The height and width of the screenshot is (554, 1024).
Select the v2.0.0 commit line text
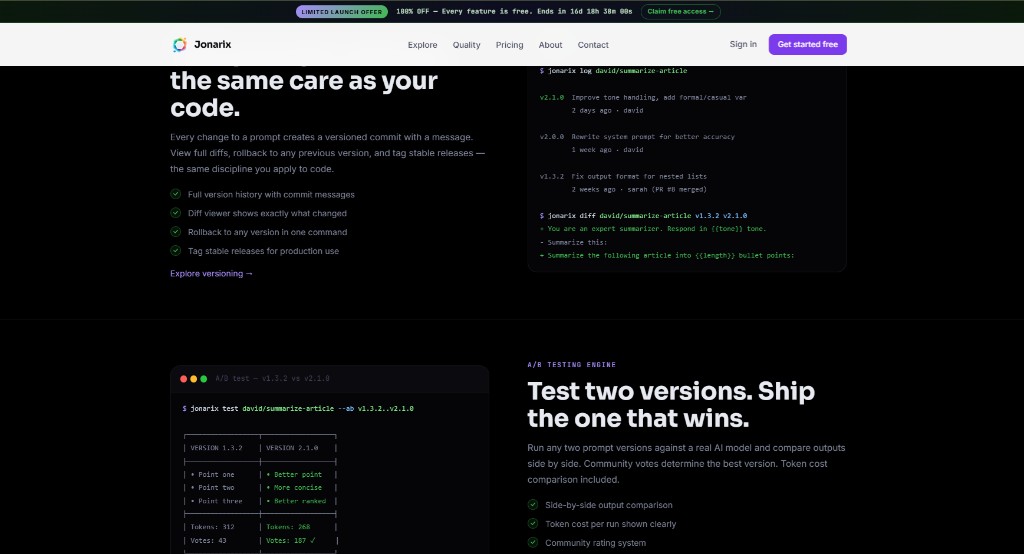[637, 137]
